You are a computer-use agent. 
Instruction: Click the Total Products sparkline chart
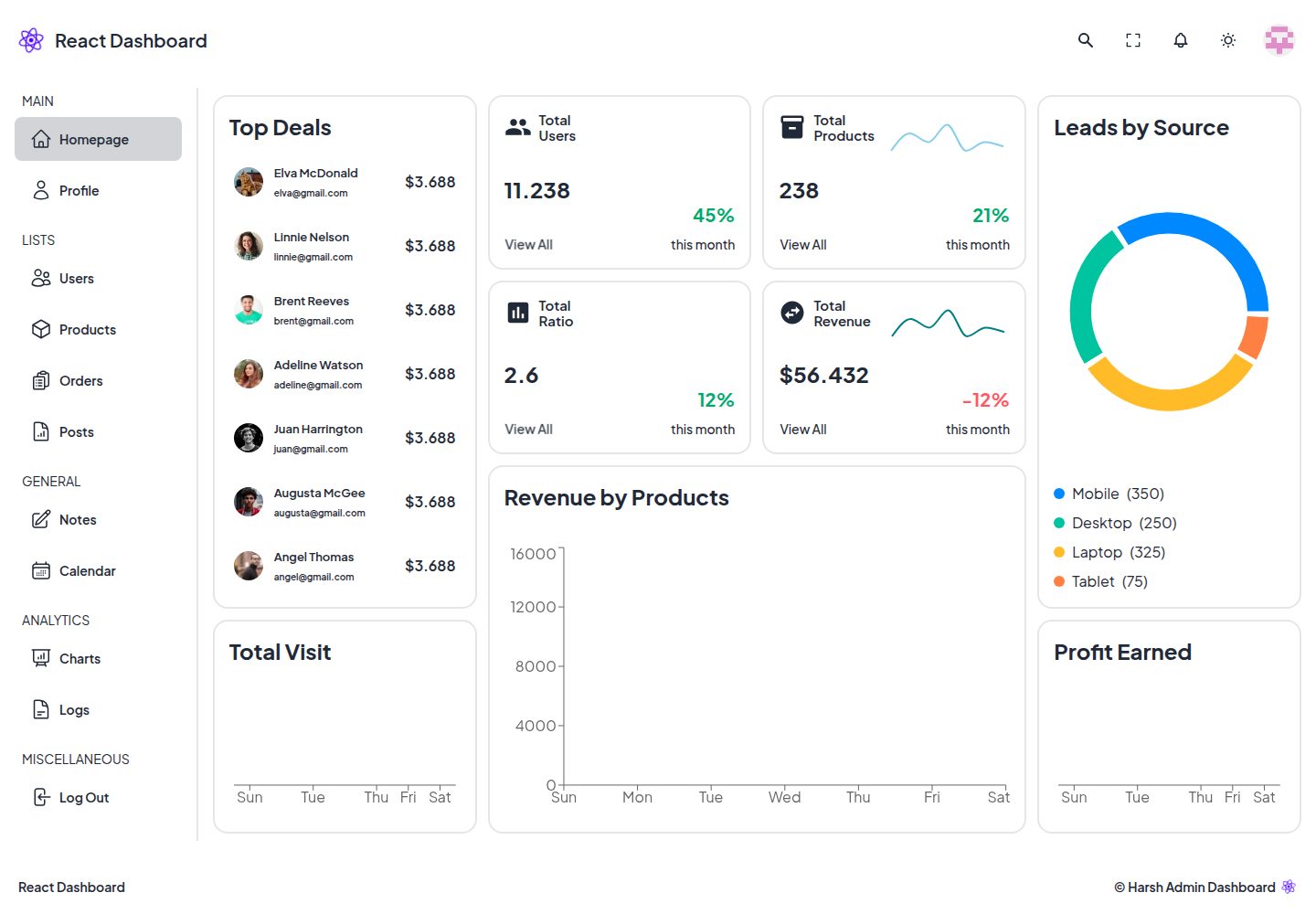click(948, 139)
